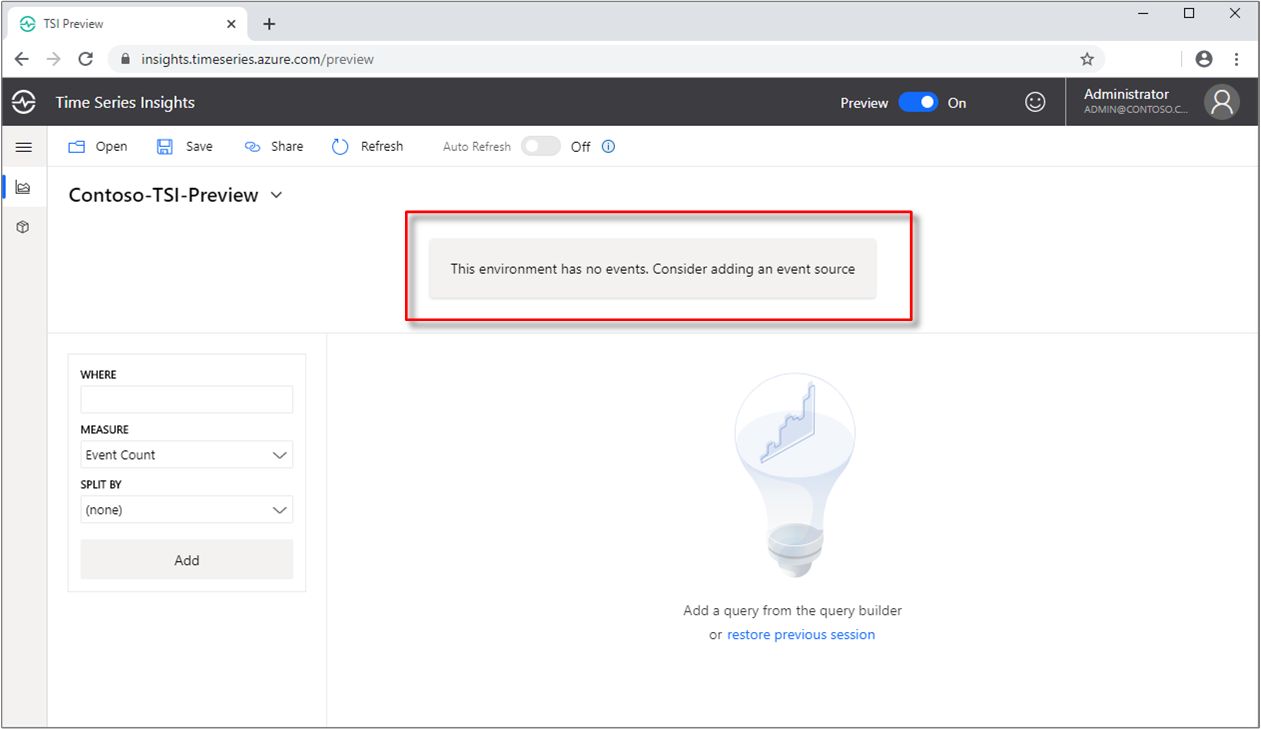The height and width of the screenshot is (729, 1261).
Task: Click the Refresh toolbar button
Action: [x=367, y=146]
